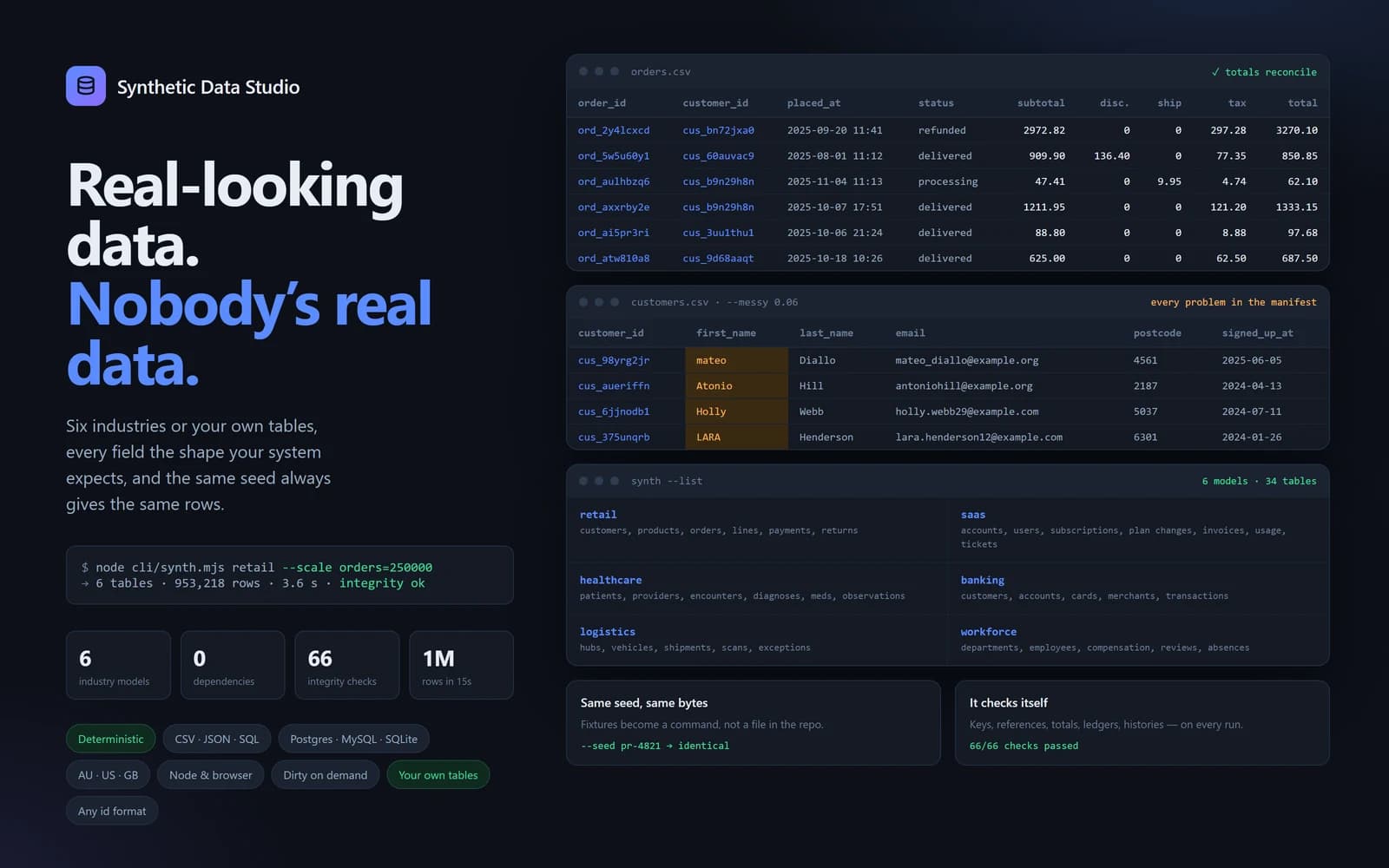
Task: Click the Postgres · MySQL · SQLite pill
Action: [x=353, y=739]
